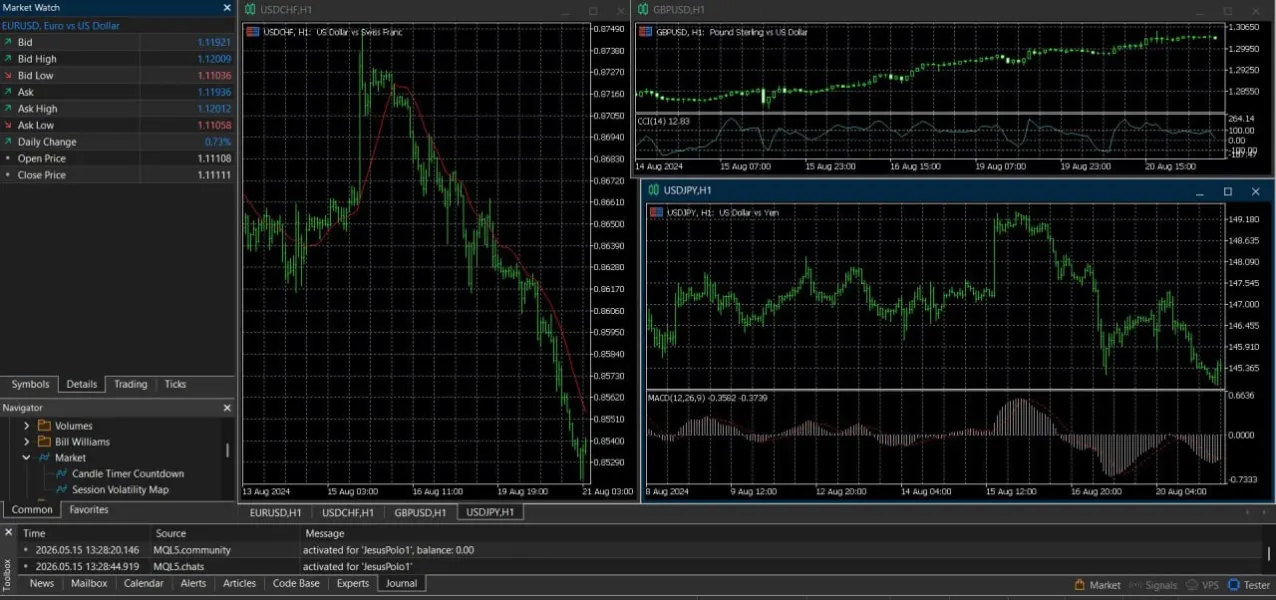Open the Signals service icon
The width and height of the screenshot is (1276, 600).
(1136, 585)
